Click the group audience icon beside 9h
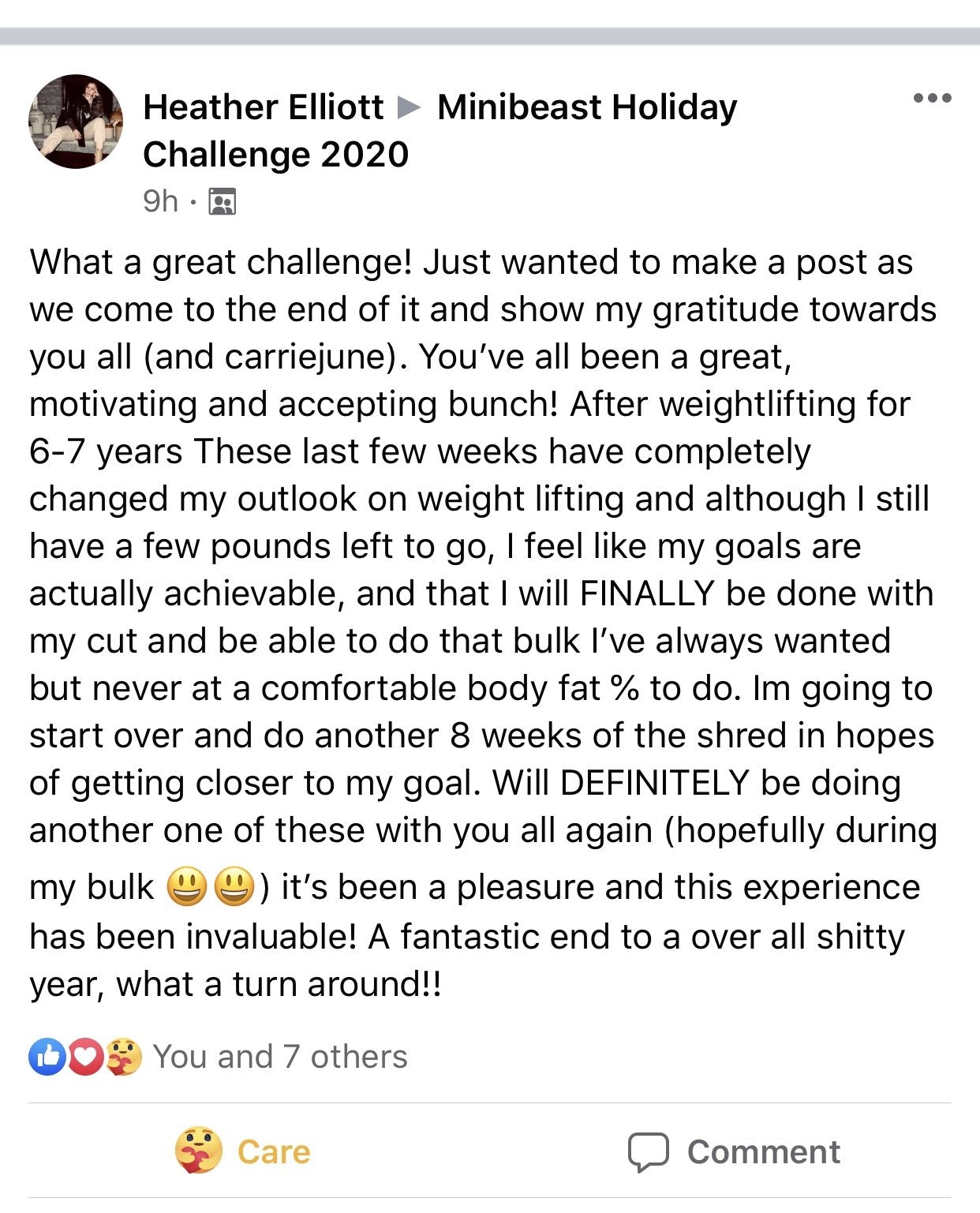Viewport: 980px width, 1213px height. [222, 202]
